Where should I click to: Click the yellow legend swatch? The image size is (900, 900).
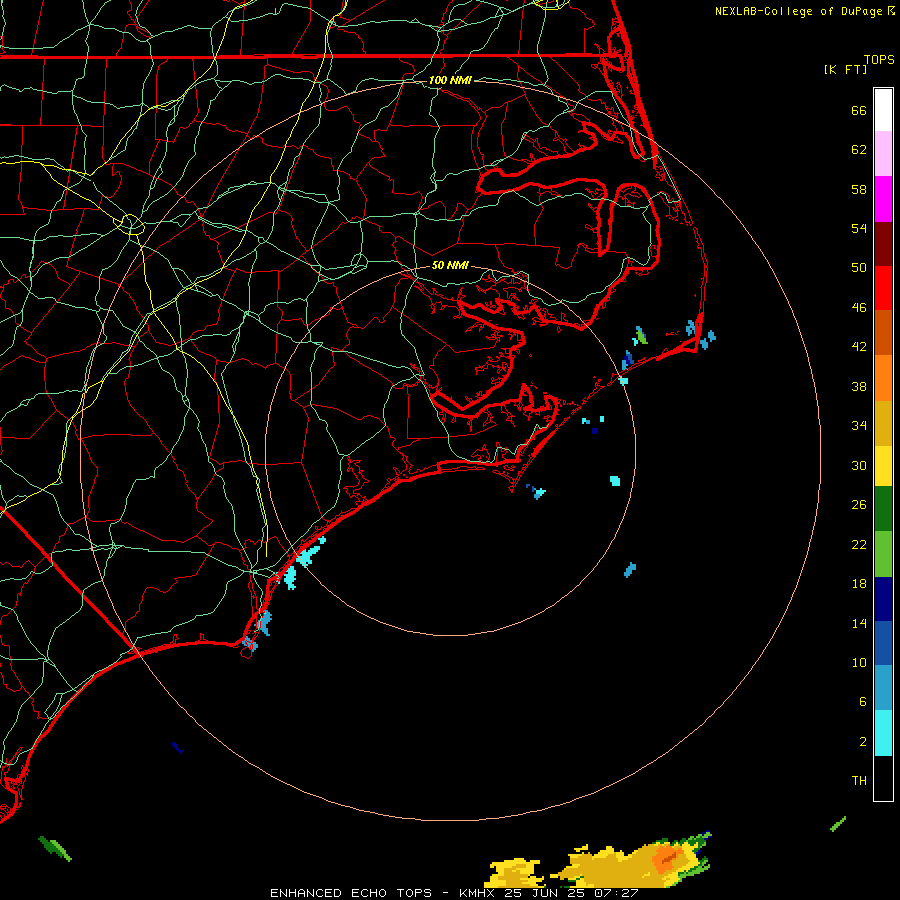click(883, 466)
